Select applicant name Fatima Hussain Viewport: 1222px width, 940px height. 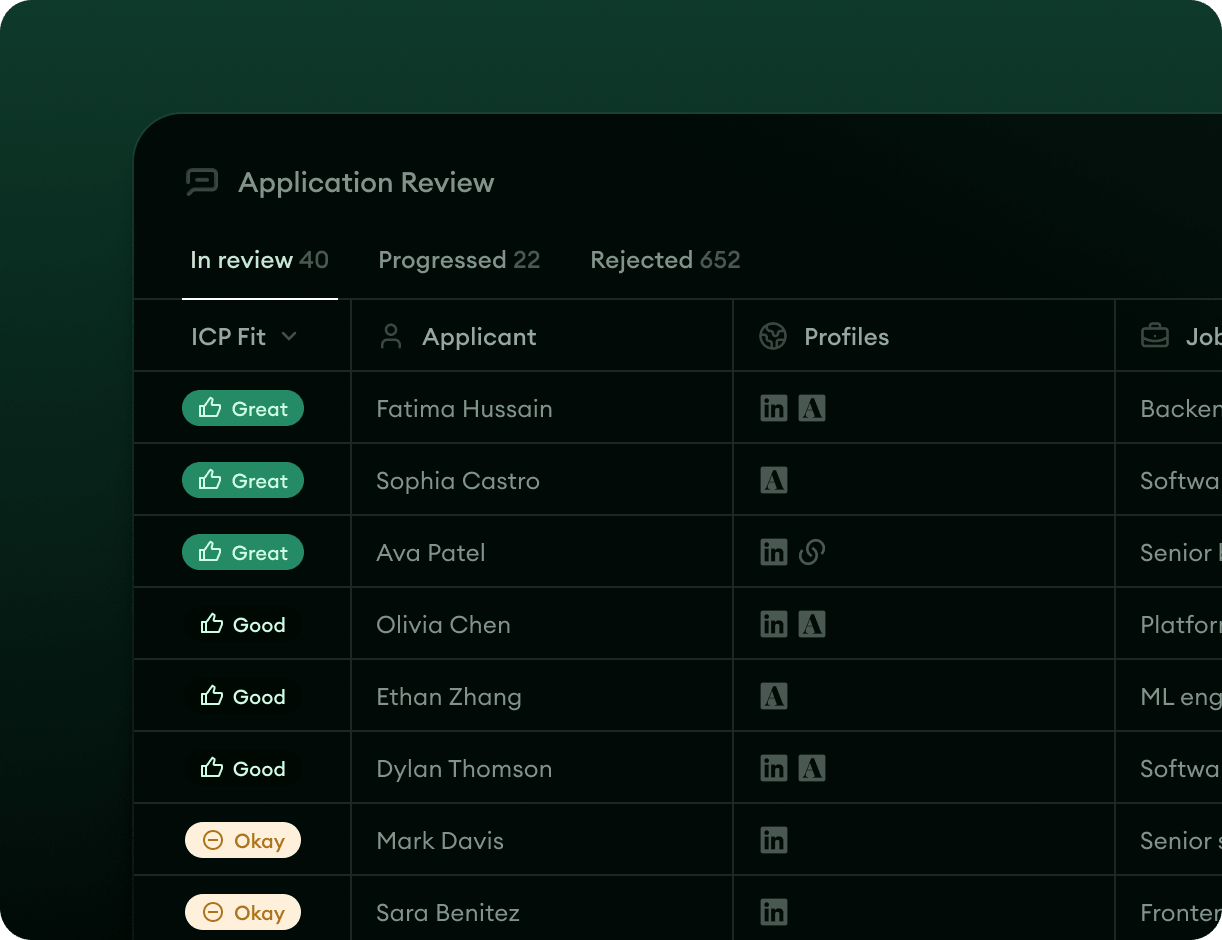(464, 408)
